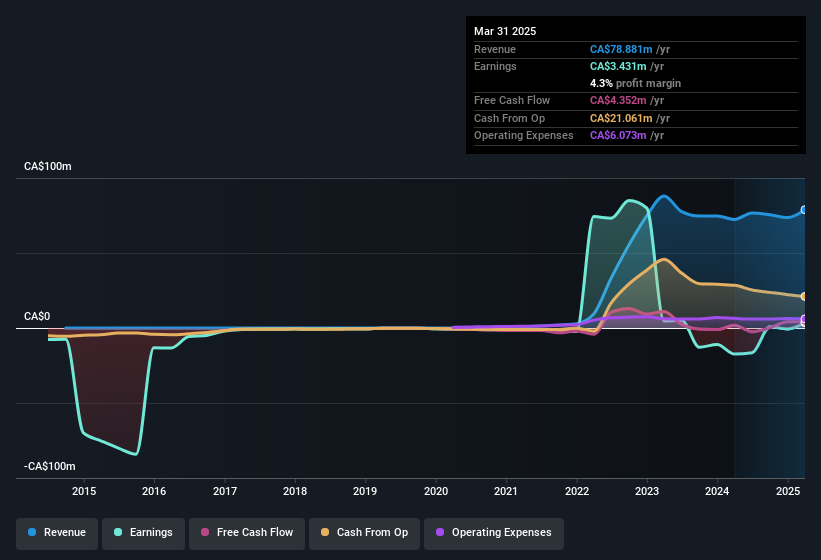This screenshot has width=821, height=560.
Task: Click the CA$0 y-axis label
Action: [37, 317]
